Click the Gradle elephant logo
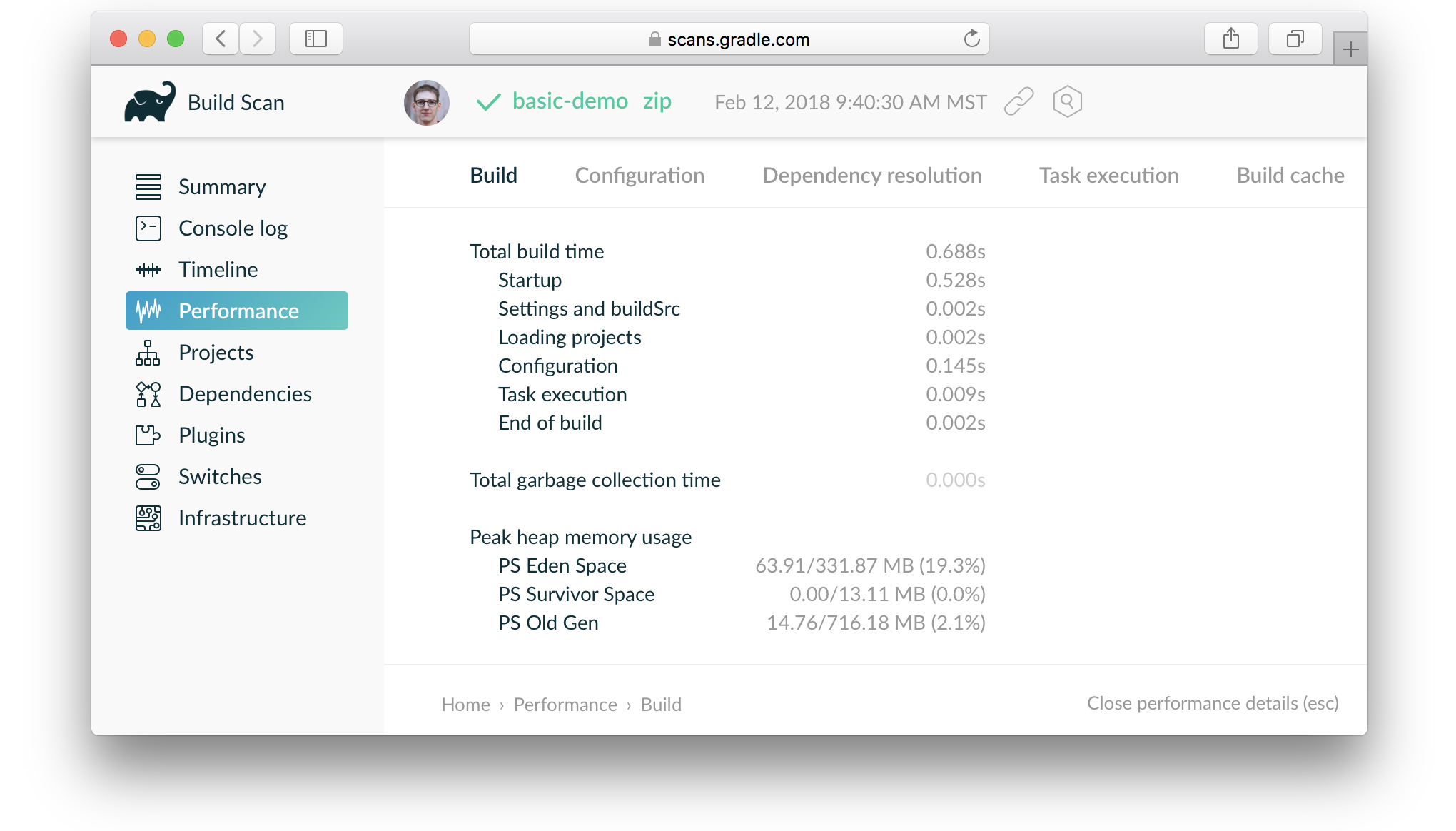This screenshot has height=831, width=1456. pyautogui.click(x=150, y=102)
